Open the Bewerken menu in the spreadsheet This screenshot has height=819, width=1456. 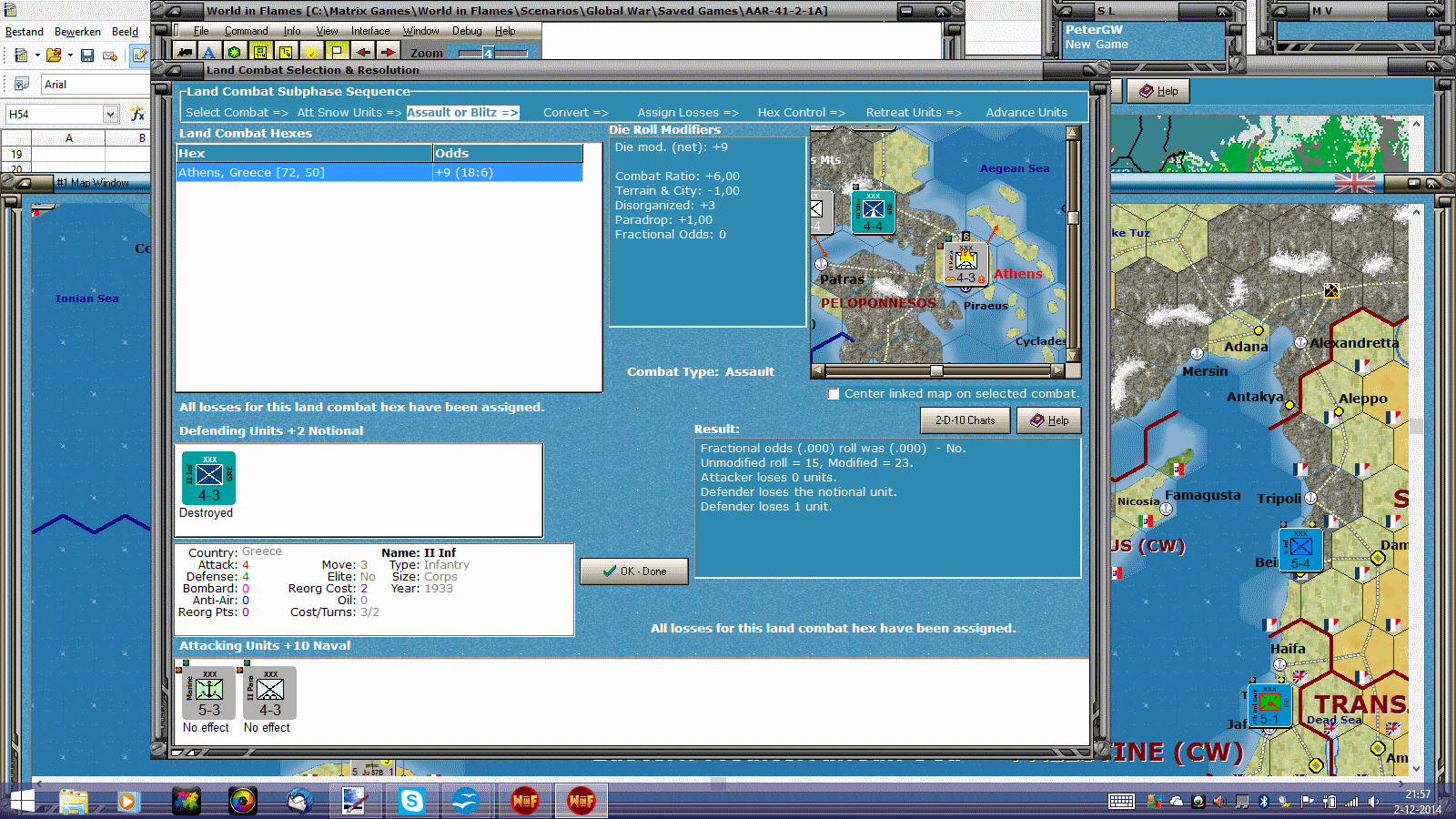(77, 32)
